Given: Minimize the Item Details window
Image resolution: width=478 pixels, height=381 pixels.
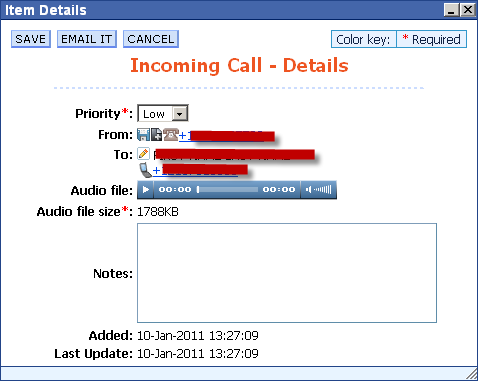Looking at the screenshot, I should pos(452,10).
